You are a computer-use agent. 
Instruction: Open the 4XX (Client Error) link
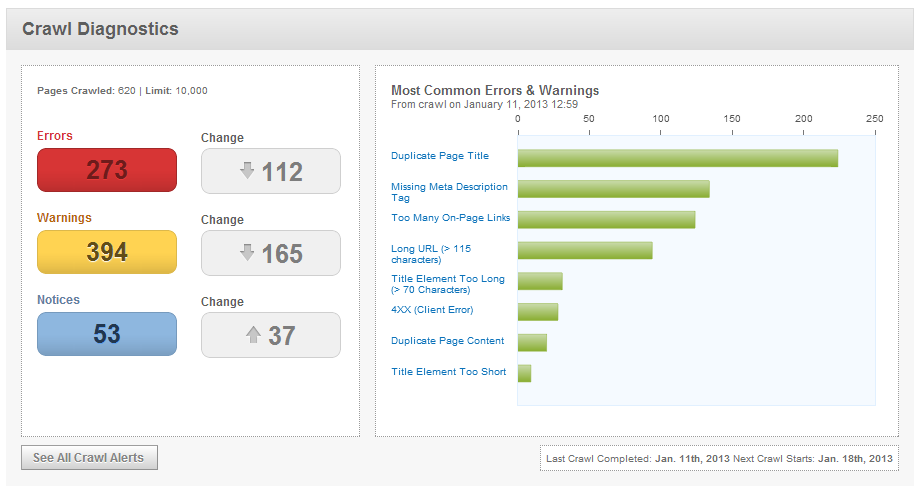click(432, 310)
